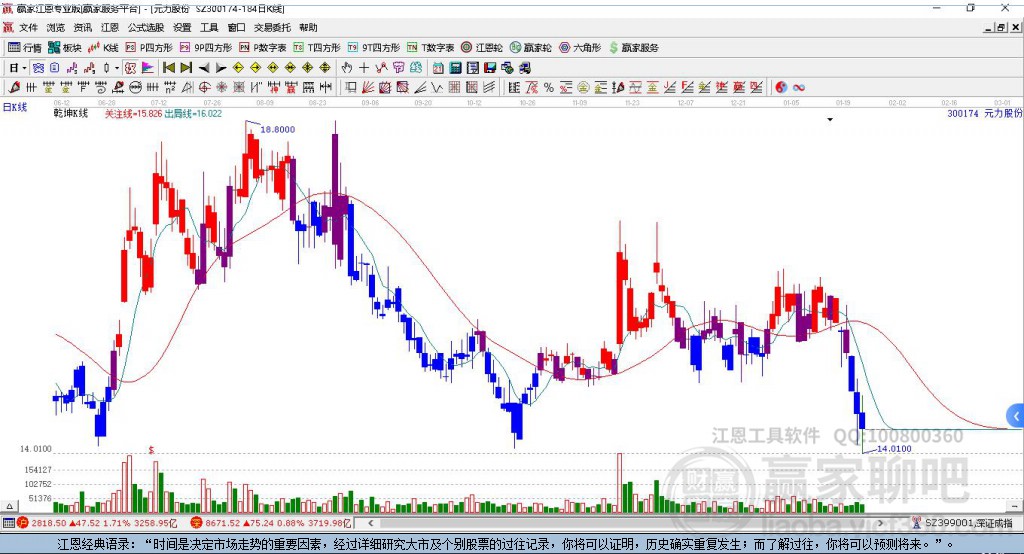
Task: Open 赢家服务 with the dollar icon
Action: point(633,48)
